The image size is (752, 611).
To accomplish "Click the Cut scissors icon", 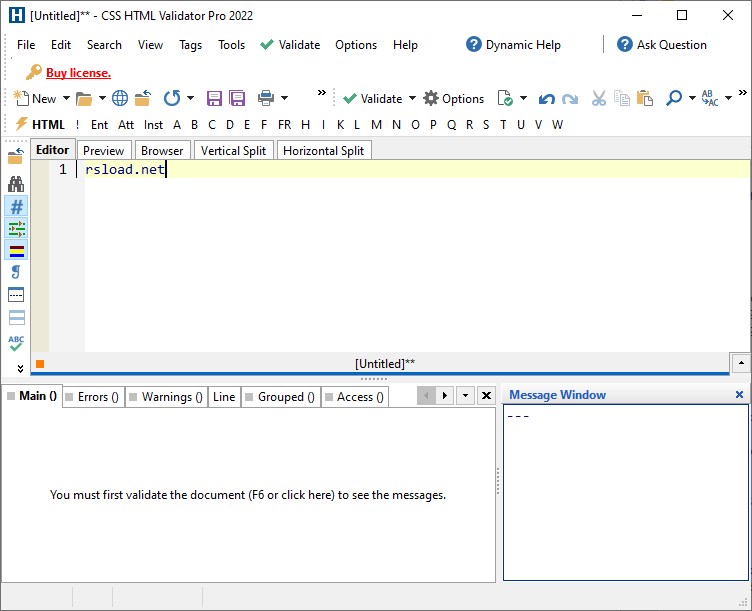I will pyautogui.click(x=599, y=98).
